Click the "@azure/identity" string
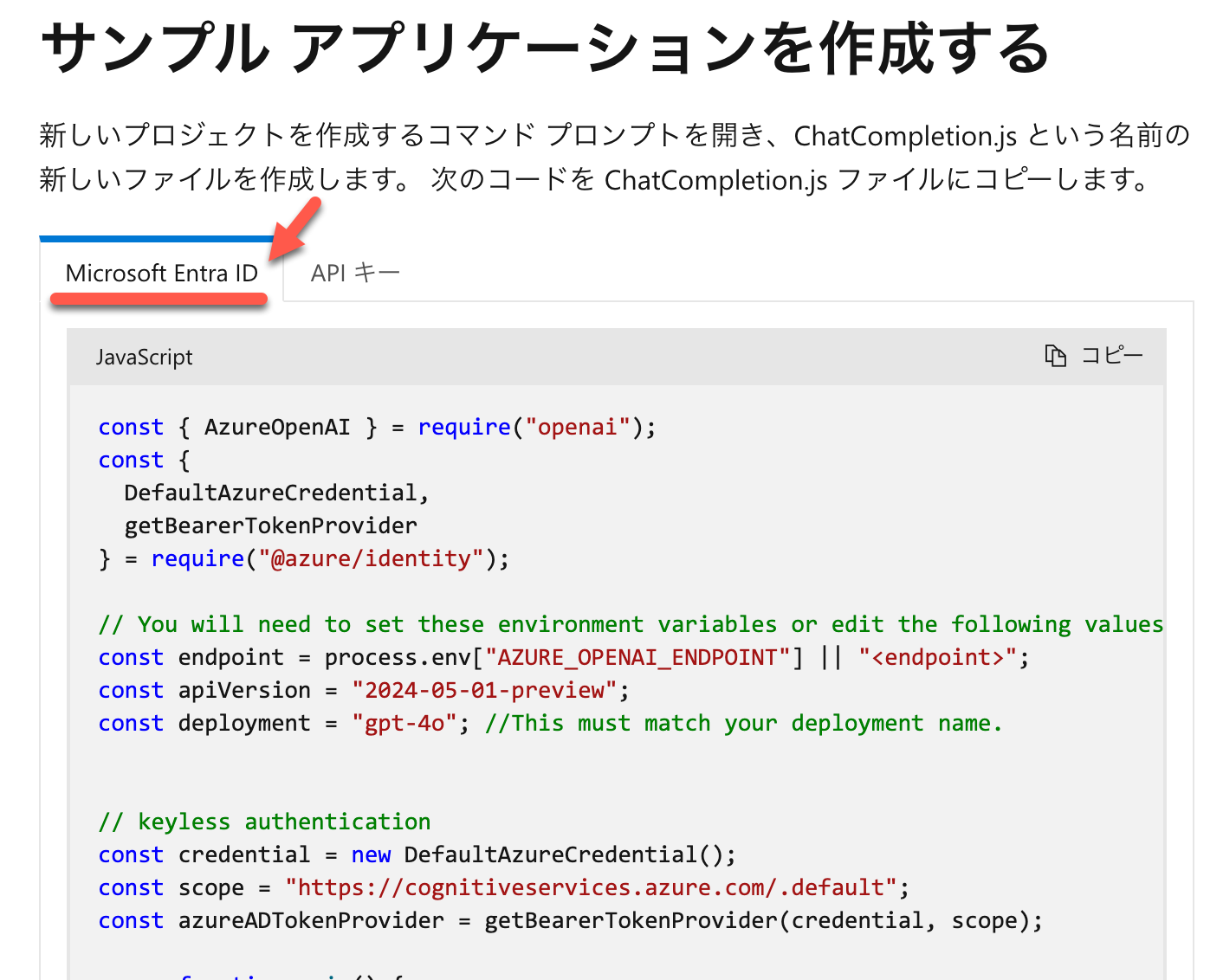Image resolution: width=1223 pixels, height=980 pixels. point(371,558)
